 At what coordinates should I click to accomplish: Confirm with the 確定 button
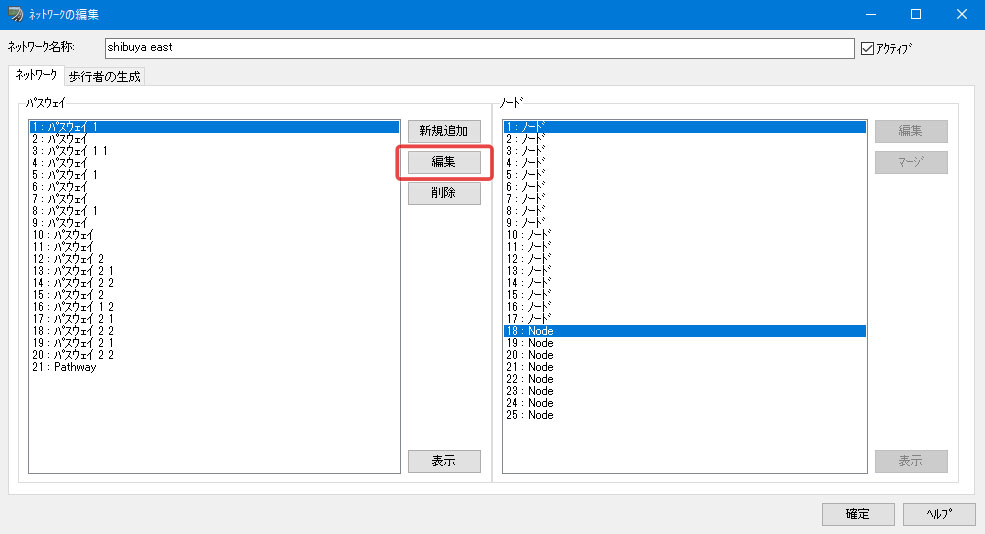click(858, 514)
